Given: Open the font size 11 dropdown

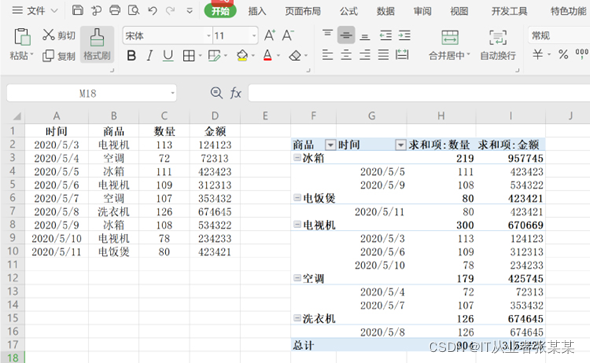Looking at the screenshot, I should pos(254,36).
